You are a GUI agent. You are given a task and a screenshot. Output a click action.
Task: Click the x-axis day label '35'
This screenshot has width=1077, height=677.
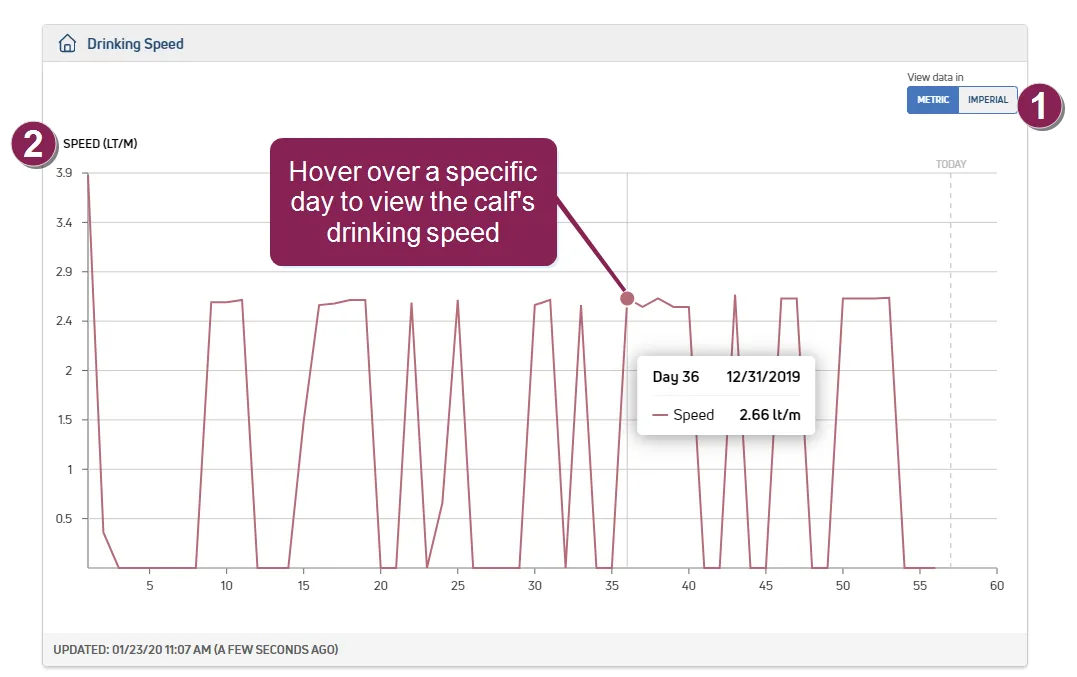(612, 586)
